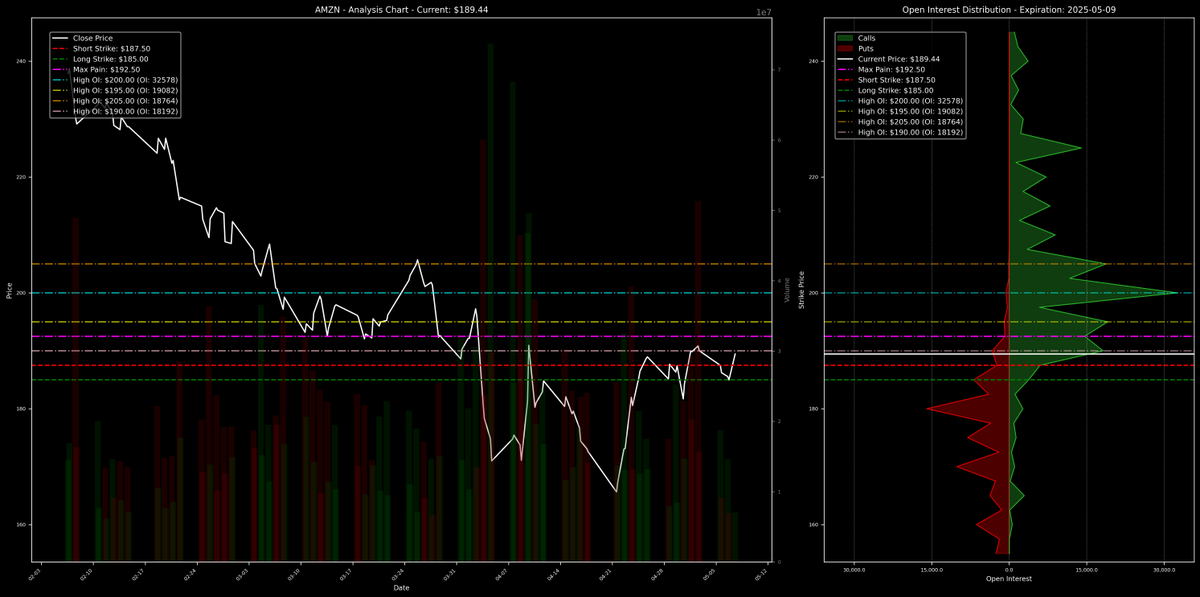Screen dimensions: 1200x597
Task: Click the calls-side '30,000.0' Open Interest tick
Action: coord(1164,570)
